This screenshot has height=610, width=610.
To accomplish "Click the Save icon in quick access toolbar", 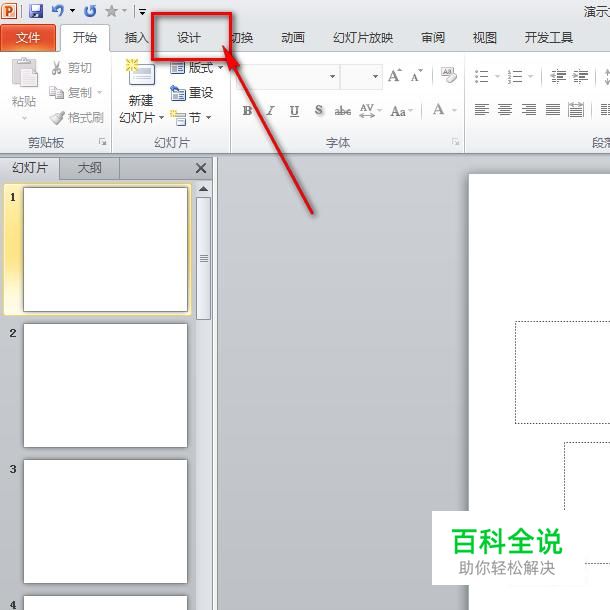I will tap(36, 11).
